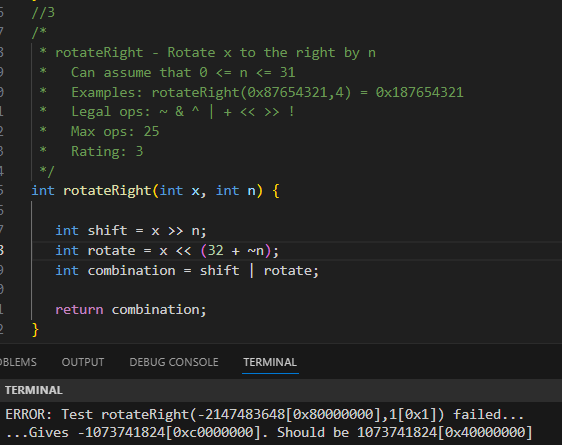The image size is (562, 445).
Task: Click the rotateRight function name in signature
Action: tap(107, 191)
